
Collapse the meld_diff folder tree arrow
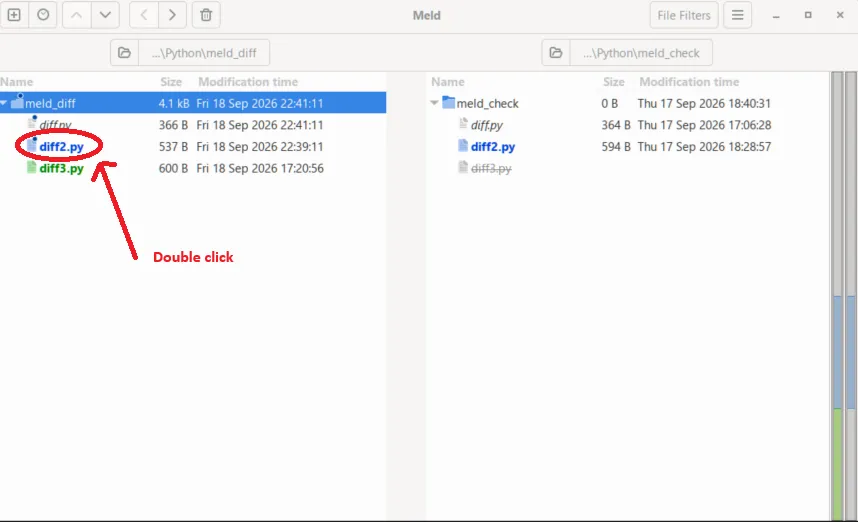4,102
